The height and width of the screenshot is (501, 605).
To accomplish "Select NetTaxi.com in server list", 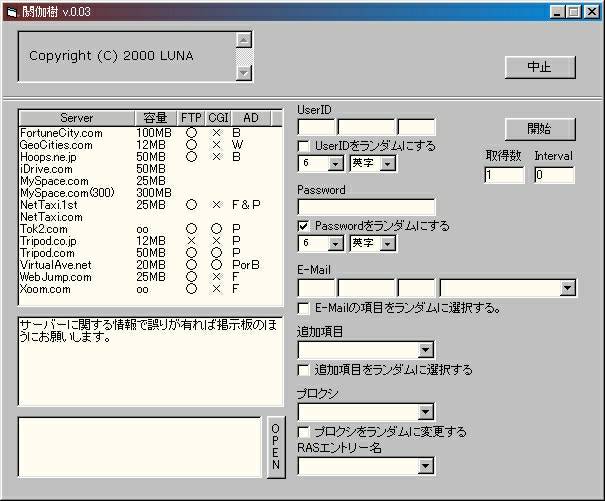I will [150, 217].
